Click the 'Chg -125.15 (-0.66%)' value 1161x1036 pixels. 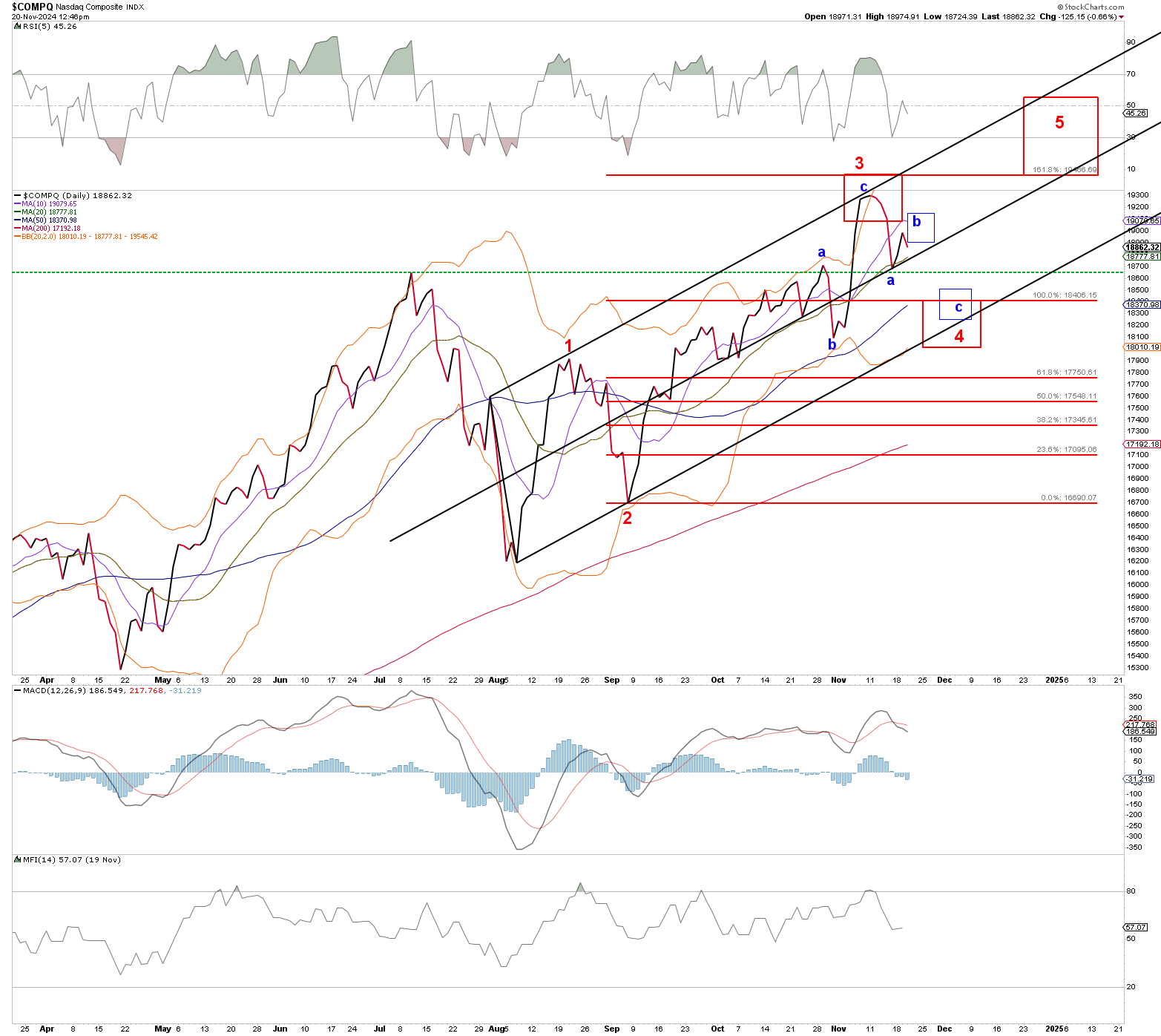pyautogui.click(x=1077, y=17)
